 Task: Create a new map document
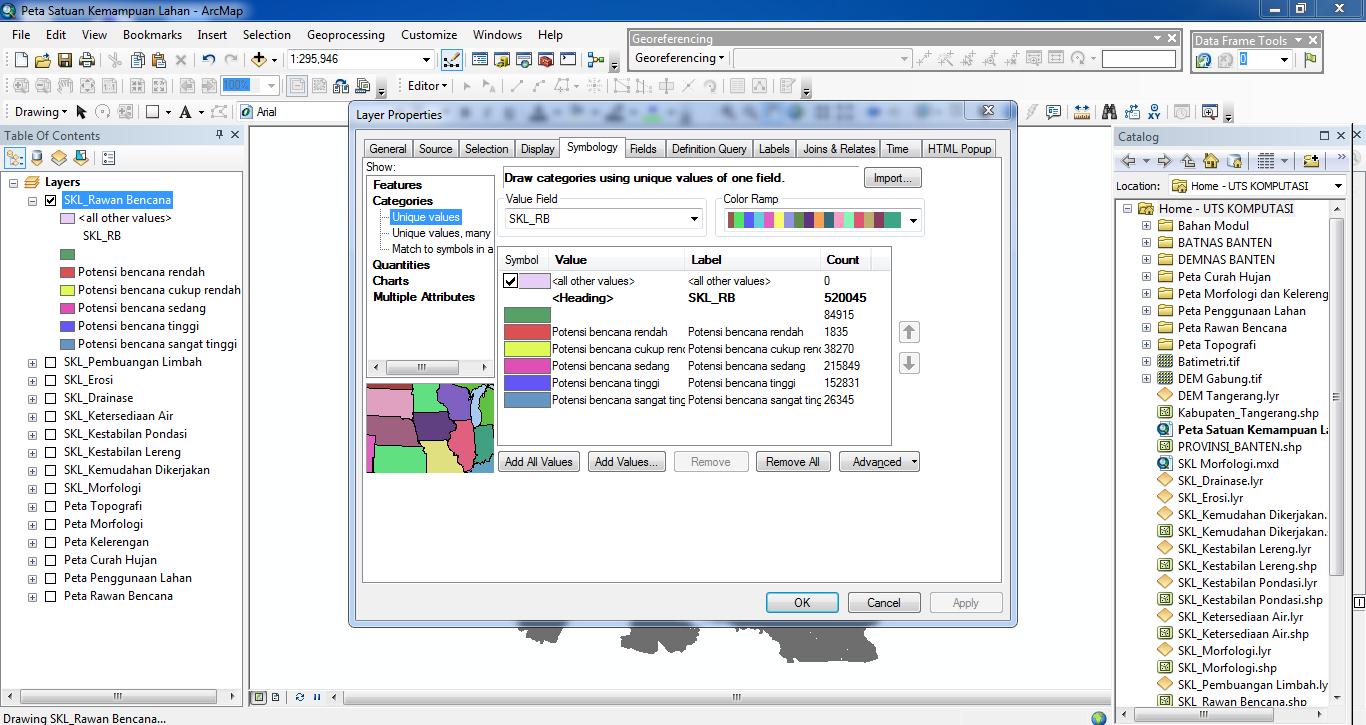tap(21, 60)
